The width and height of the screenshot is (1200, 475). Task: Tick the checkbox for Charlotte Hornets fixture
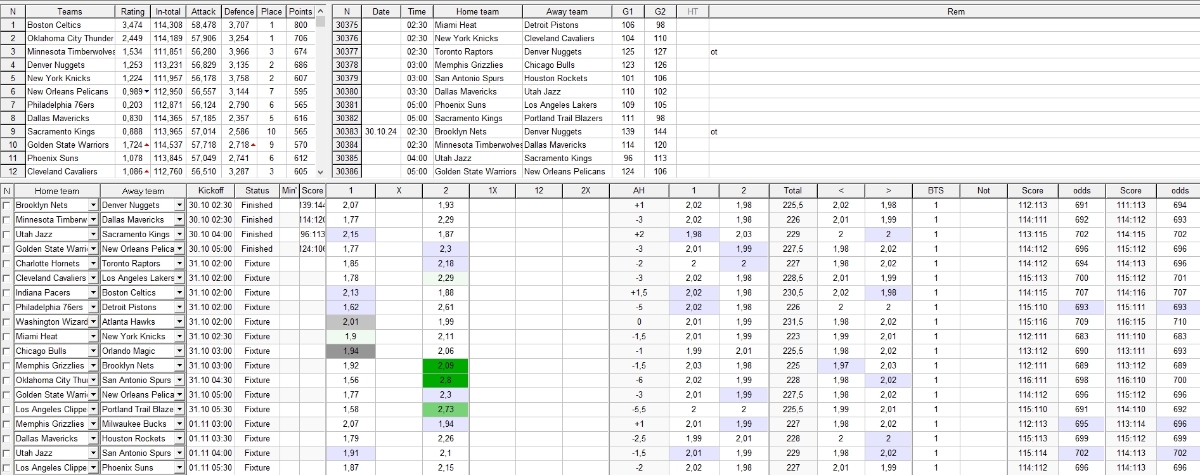coord(7,263)
